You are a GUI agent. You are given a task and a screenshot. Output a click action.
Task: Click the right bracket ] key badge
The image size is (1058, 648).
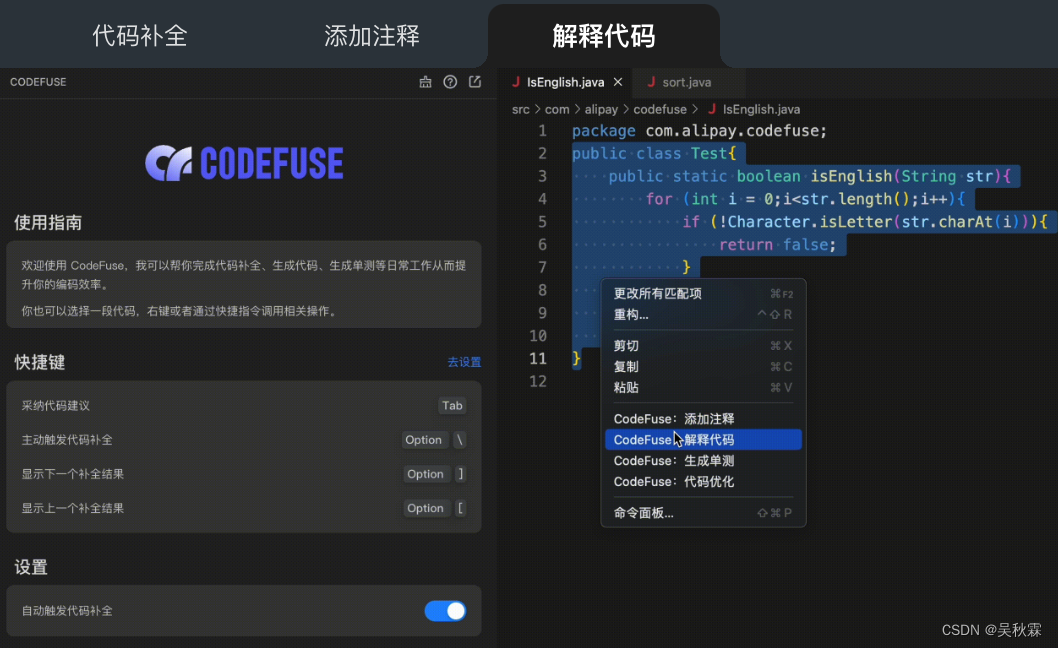(x=461, y=474)
